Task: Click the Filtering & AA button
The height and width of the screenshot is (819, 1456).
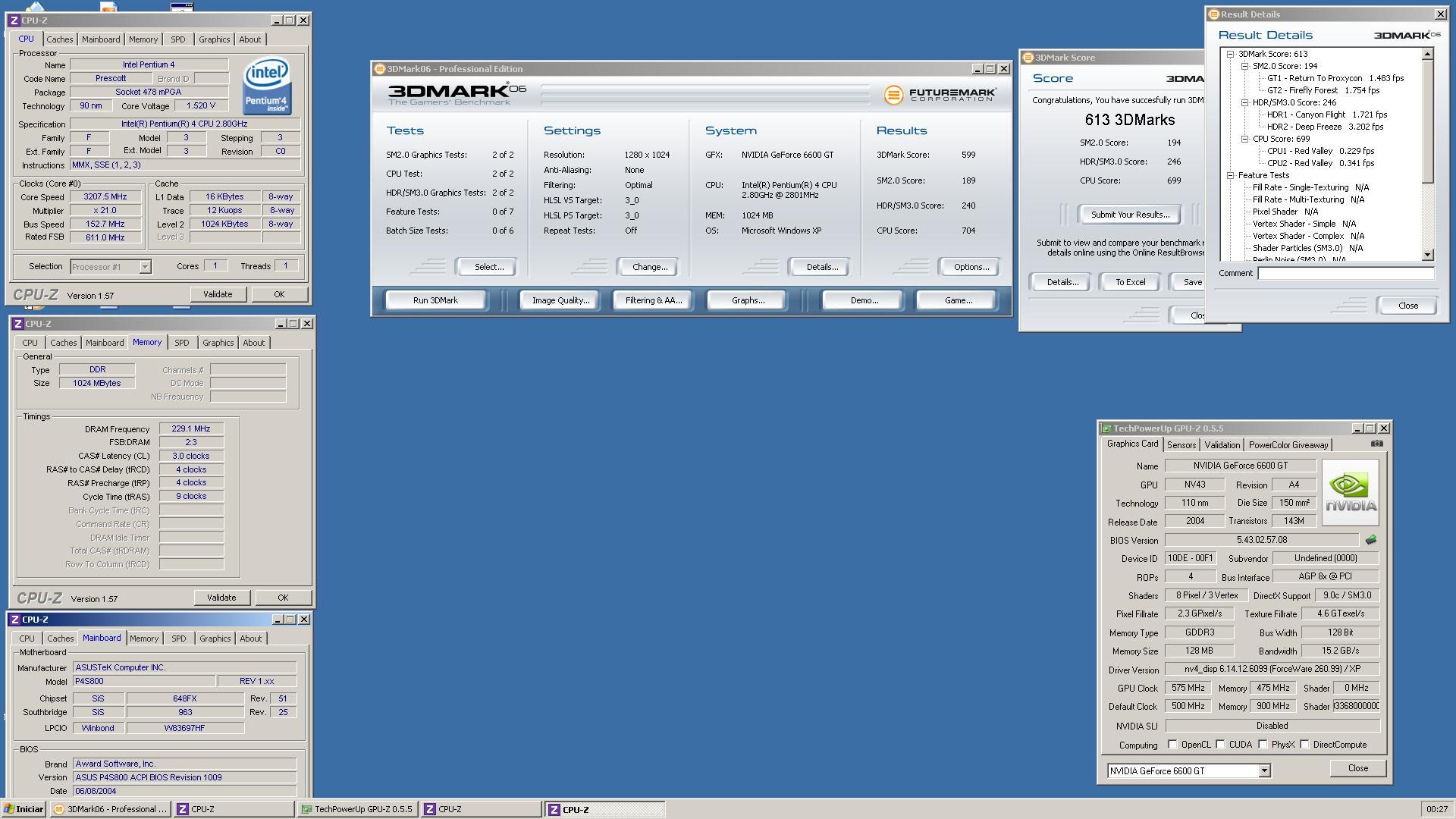Action: click(x=654, y=300)
